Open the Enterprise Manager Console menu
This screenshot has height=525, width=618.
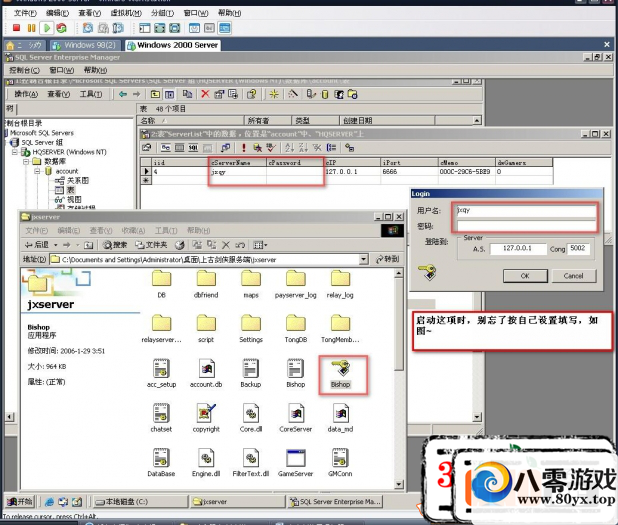tap(24, 70)
